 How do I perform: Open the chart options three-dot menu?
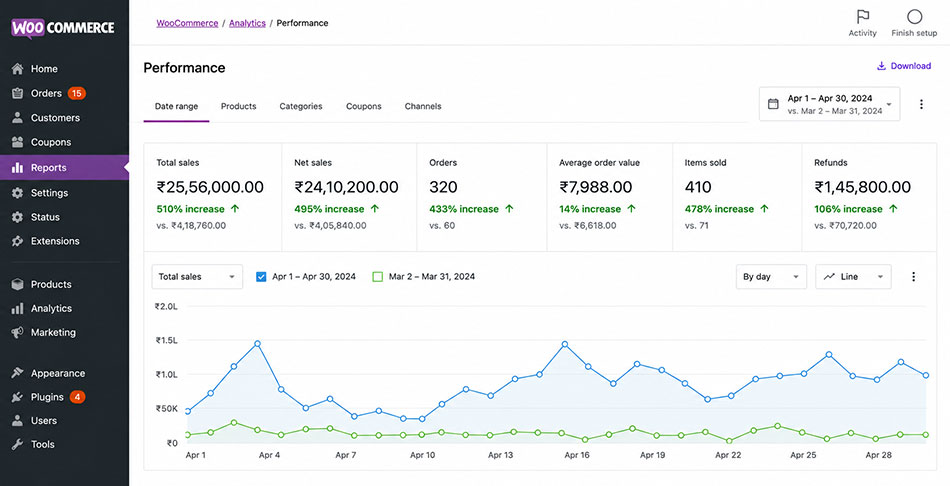(914, 276)
